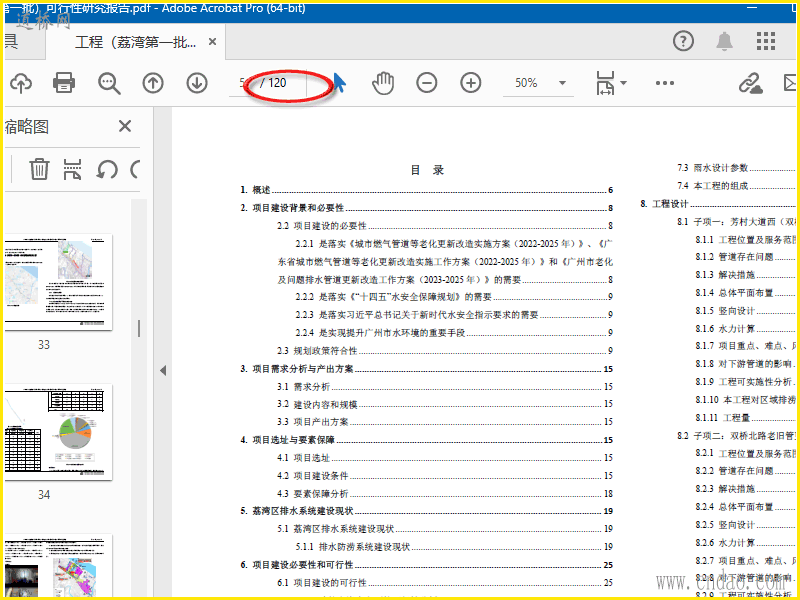Activate the hand pan tool

point(383,83)
